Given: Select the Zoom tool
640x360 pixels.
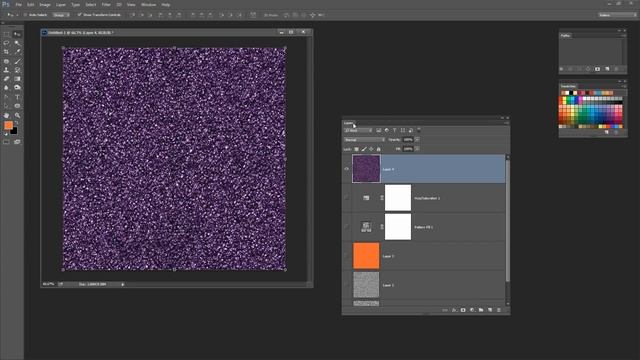Looking at the screenshot, I should [17, 116].
